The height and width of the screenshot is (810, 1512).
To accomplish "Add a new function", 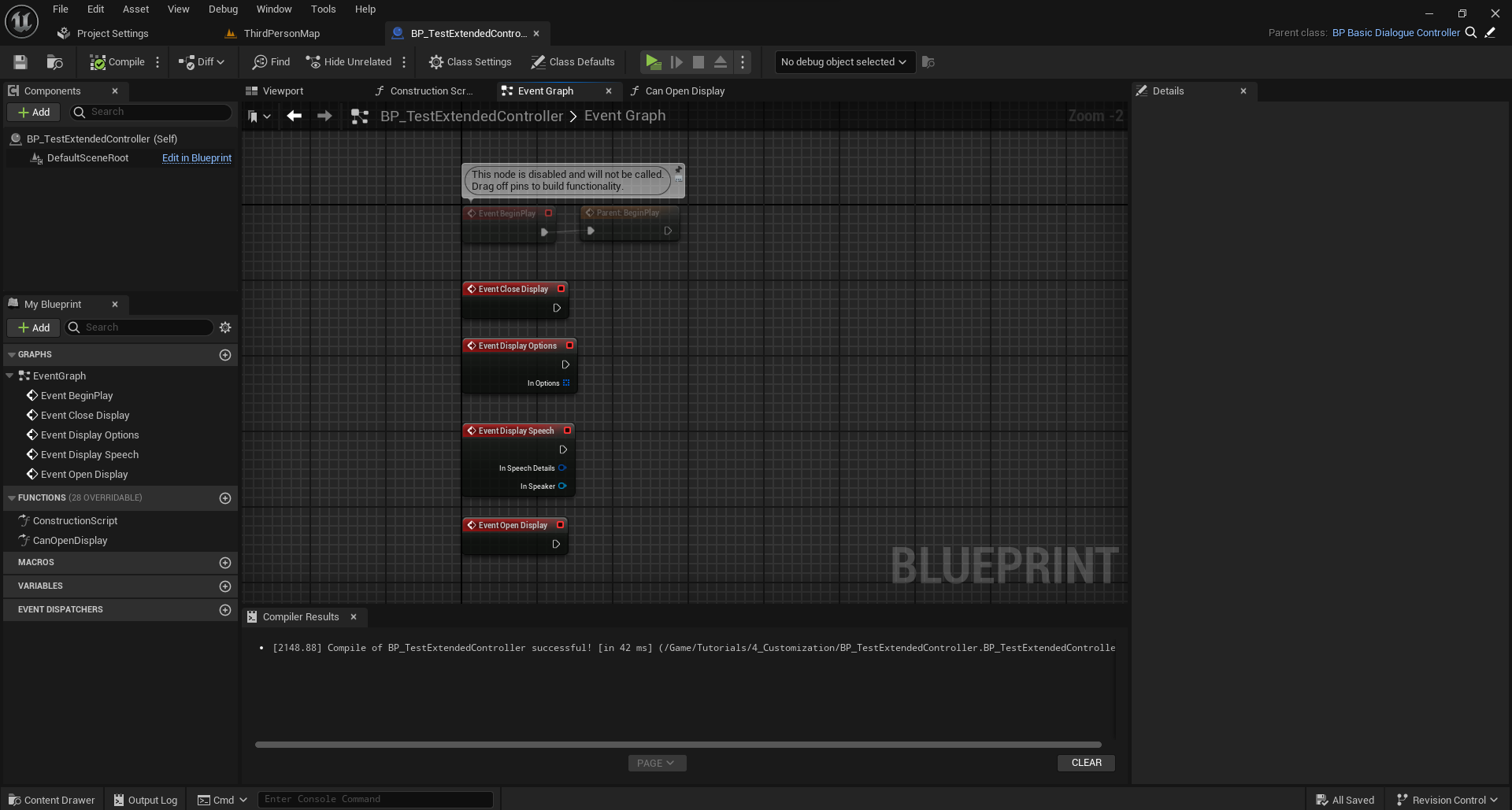I will (225, 498).
